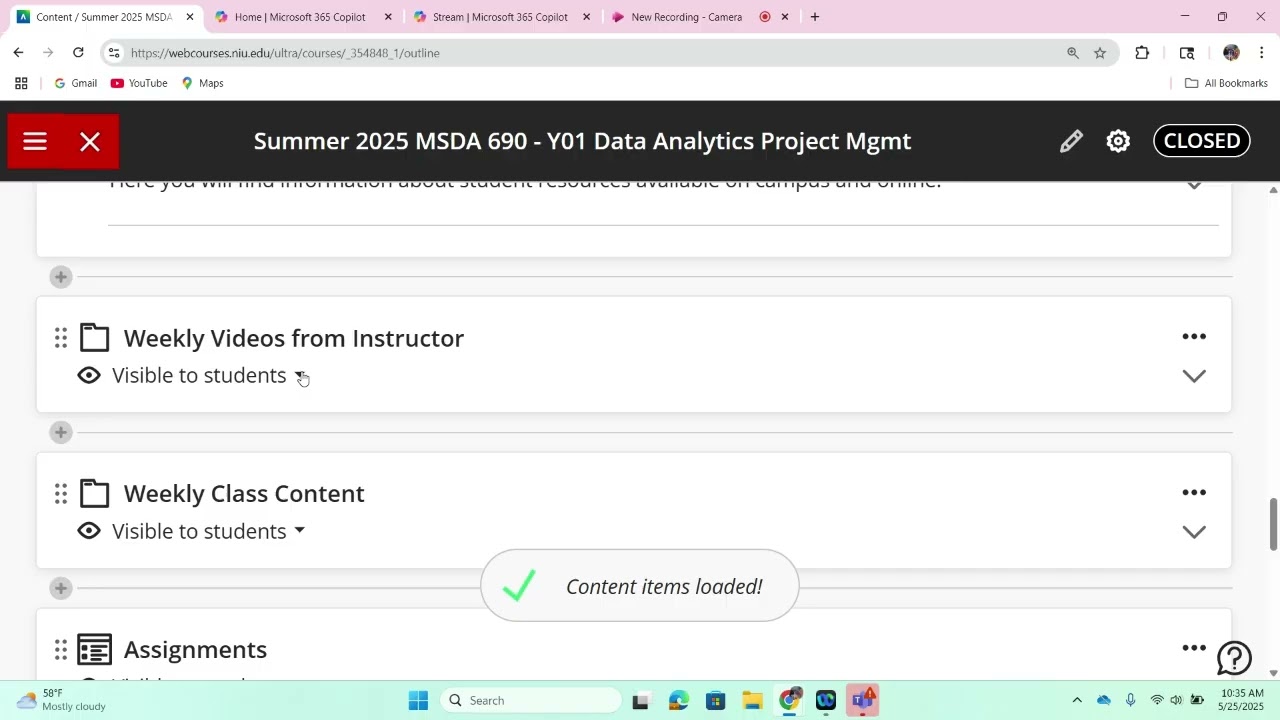Screen dimensions: 1280x720
Task: Add content with plus above Weekly Videos
Action: coord(61,277)
